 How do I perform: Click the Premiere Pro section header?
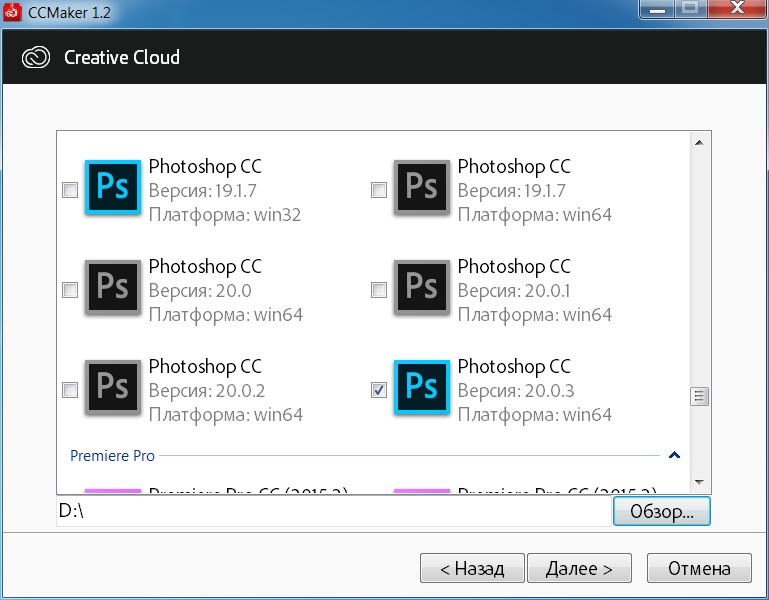tap(112, 456)
